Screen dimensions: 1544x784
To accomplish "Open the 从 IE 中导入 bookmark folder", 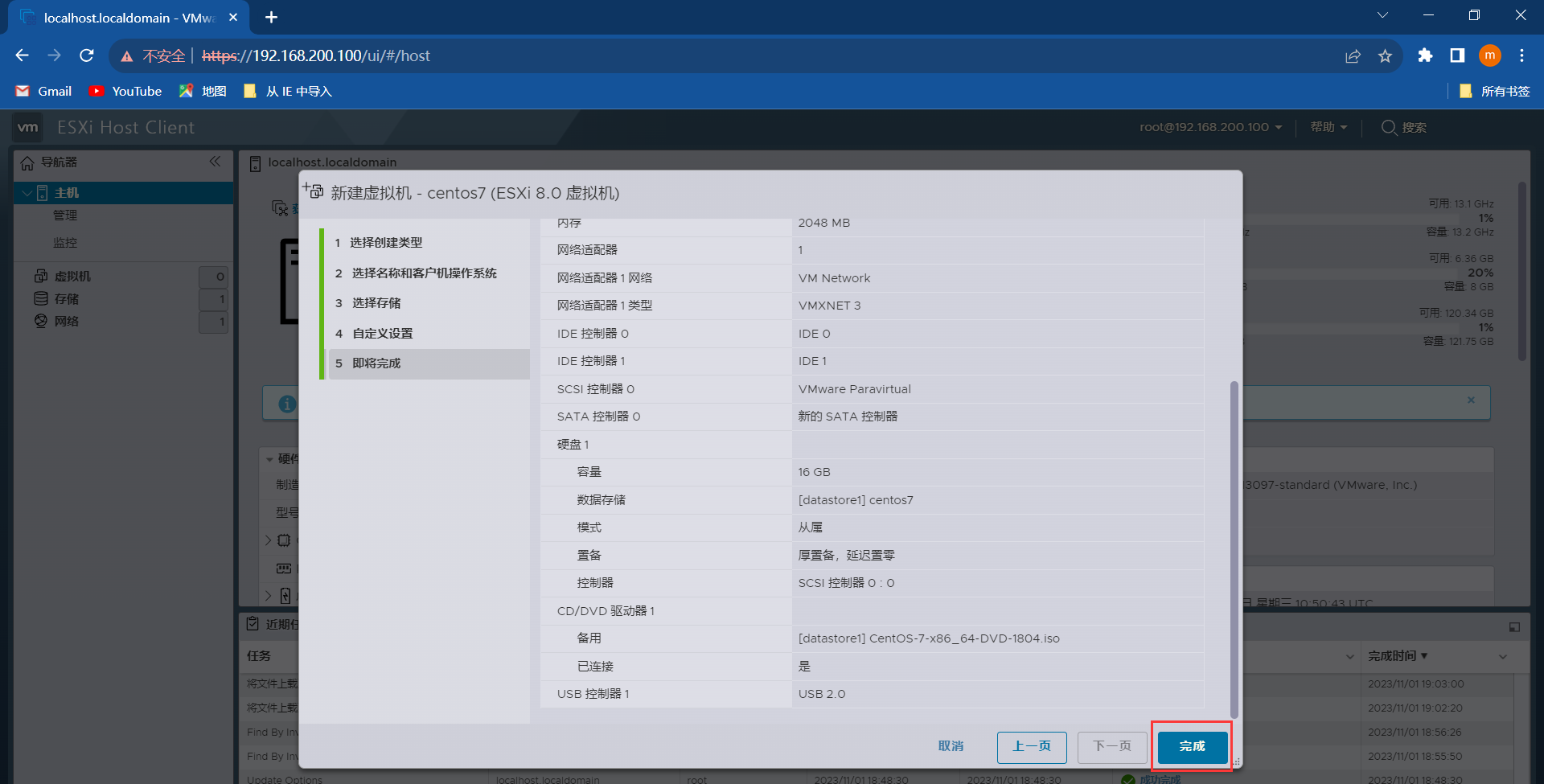I will coord(288,91).
